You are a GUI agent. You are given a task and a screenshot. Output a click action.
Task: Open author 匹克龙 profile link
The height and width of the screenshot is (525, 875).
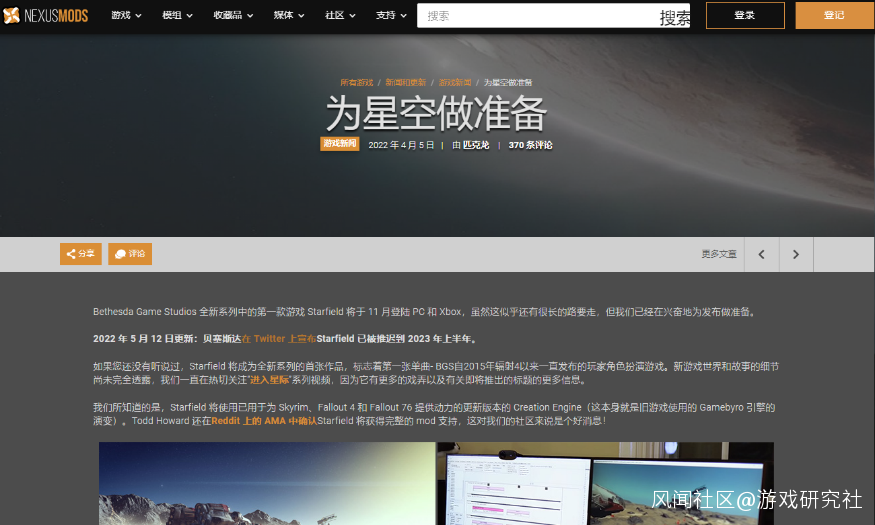[x=476, y=145]
